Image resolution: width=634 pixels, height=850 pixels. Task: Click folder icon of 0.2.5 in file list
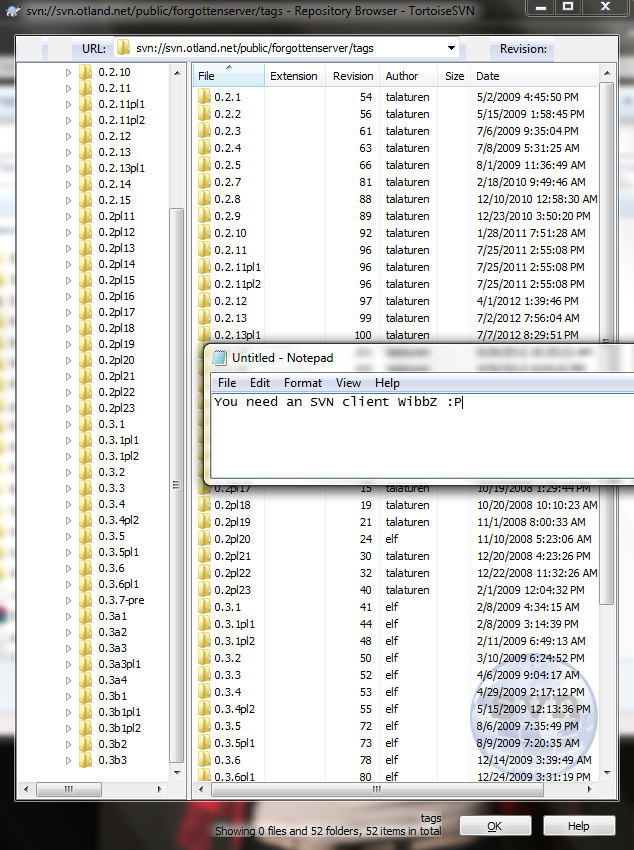coord(204,165)
